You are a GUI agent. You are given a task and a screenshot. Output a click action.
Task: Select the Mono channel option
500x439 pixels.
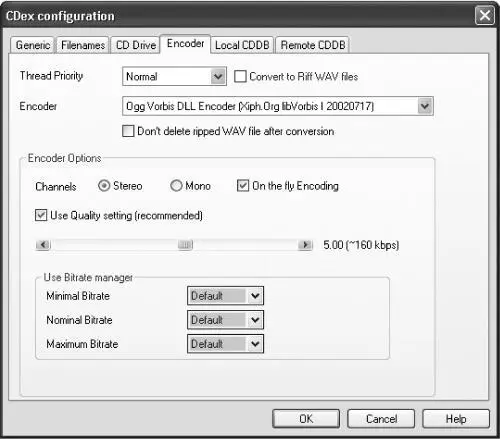(176, 186)
